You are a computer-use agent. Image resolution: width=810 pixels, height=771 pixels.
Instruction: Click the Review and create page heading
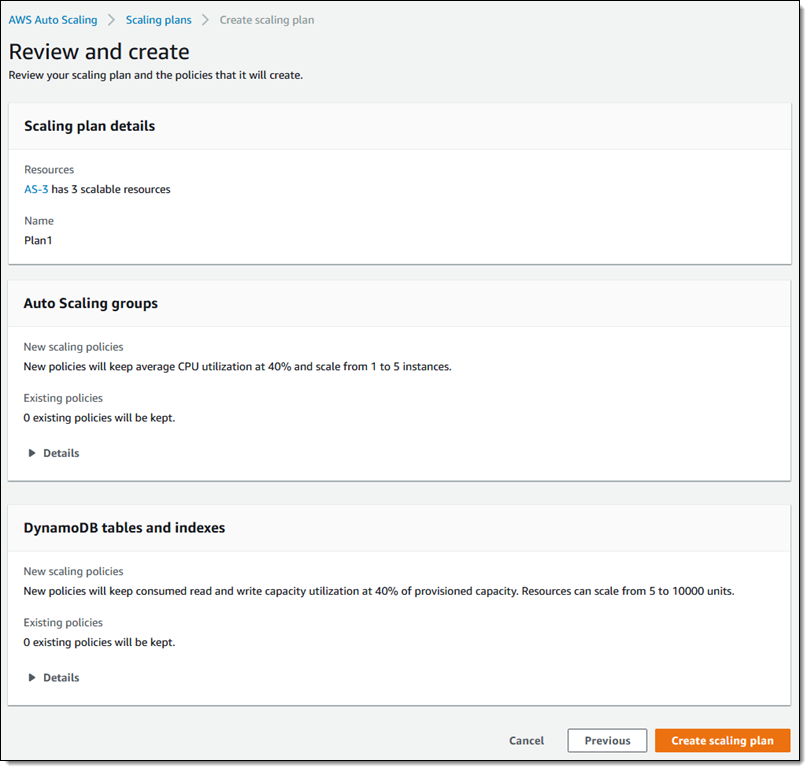point(99,51)
